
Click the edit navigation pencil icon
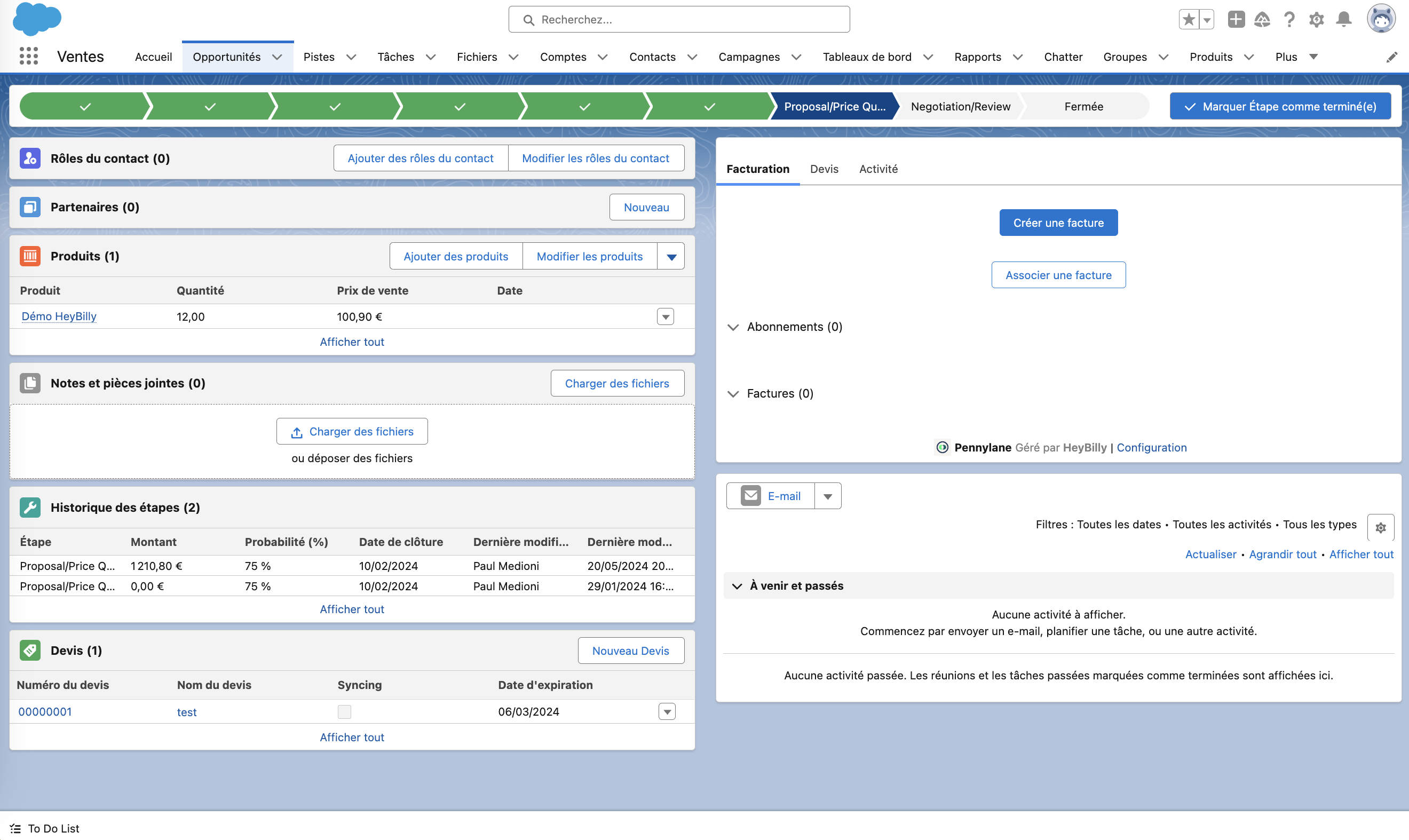1391,57
